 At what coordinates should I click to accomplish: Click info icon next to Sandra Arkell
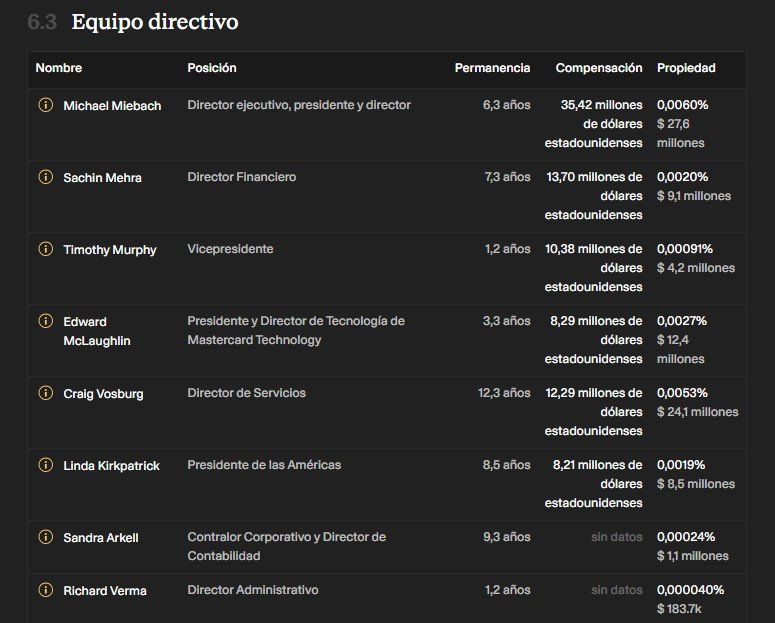[45, 537]
